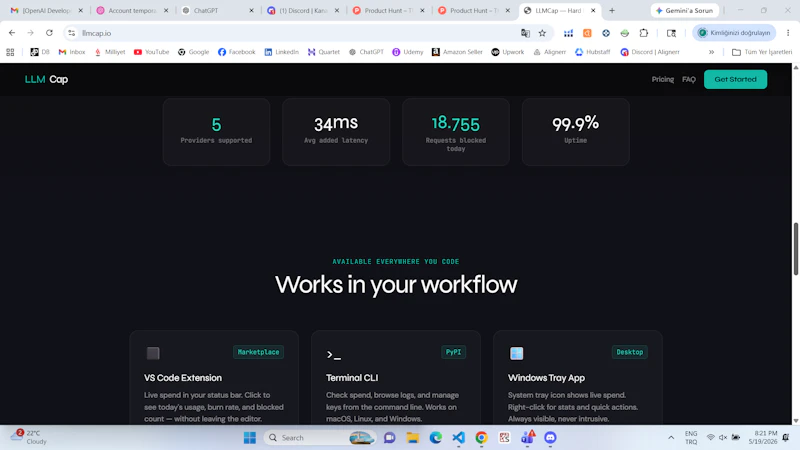
Task: Click the VS Code Extension card icon
Action: [153, 353]
